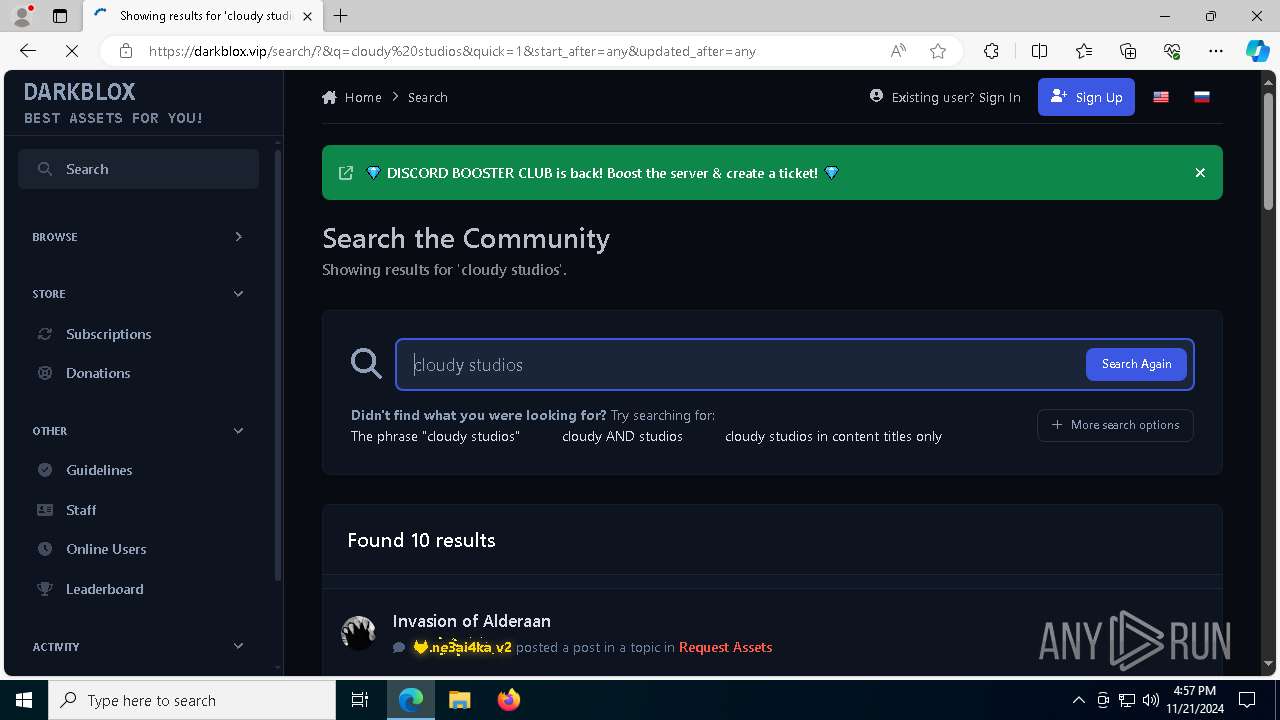Image resolution: width=1280 pixels, height=720 pixels.
Task: View site information lock icon
Action: 126,51
